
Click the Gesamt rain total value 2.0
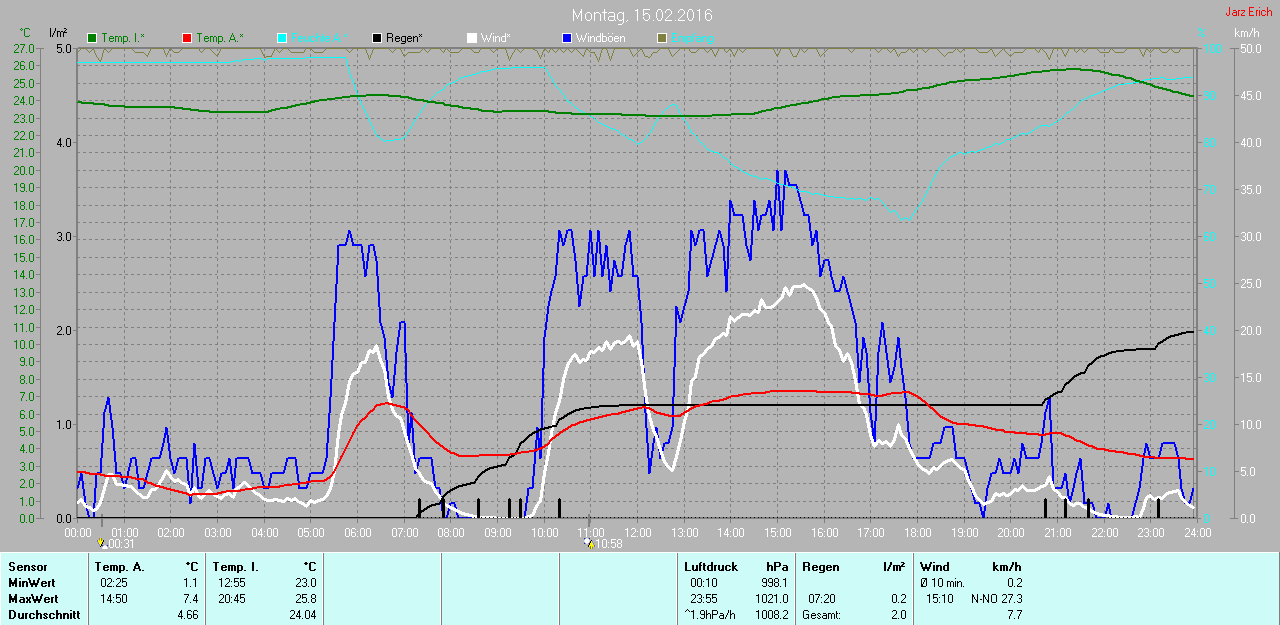[898, 615]
